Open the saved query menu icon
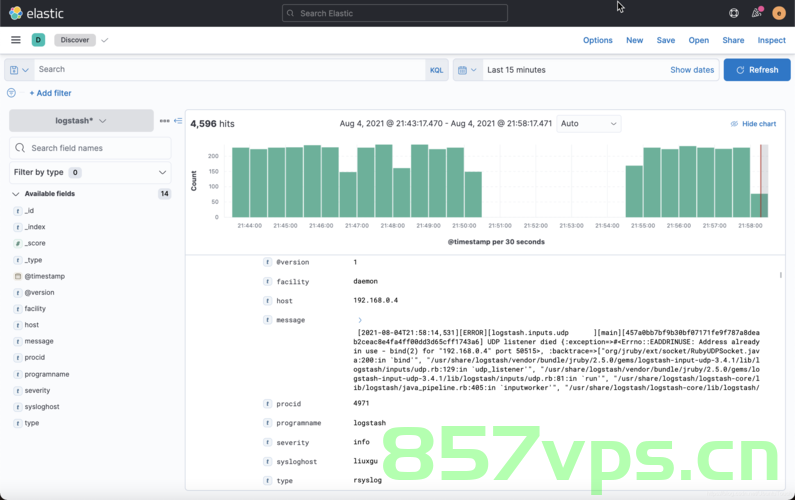Screen dimensions: 795x500 [19, 70]
